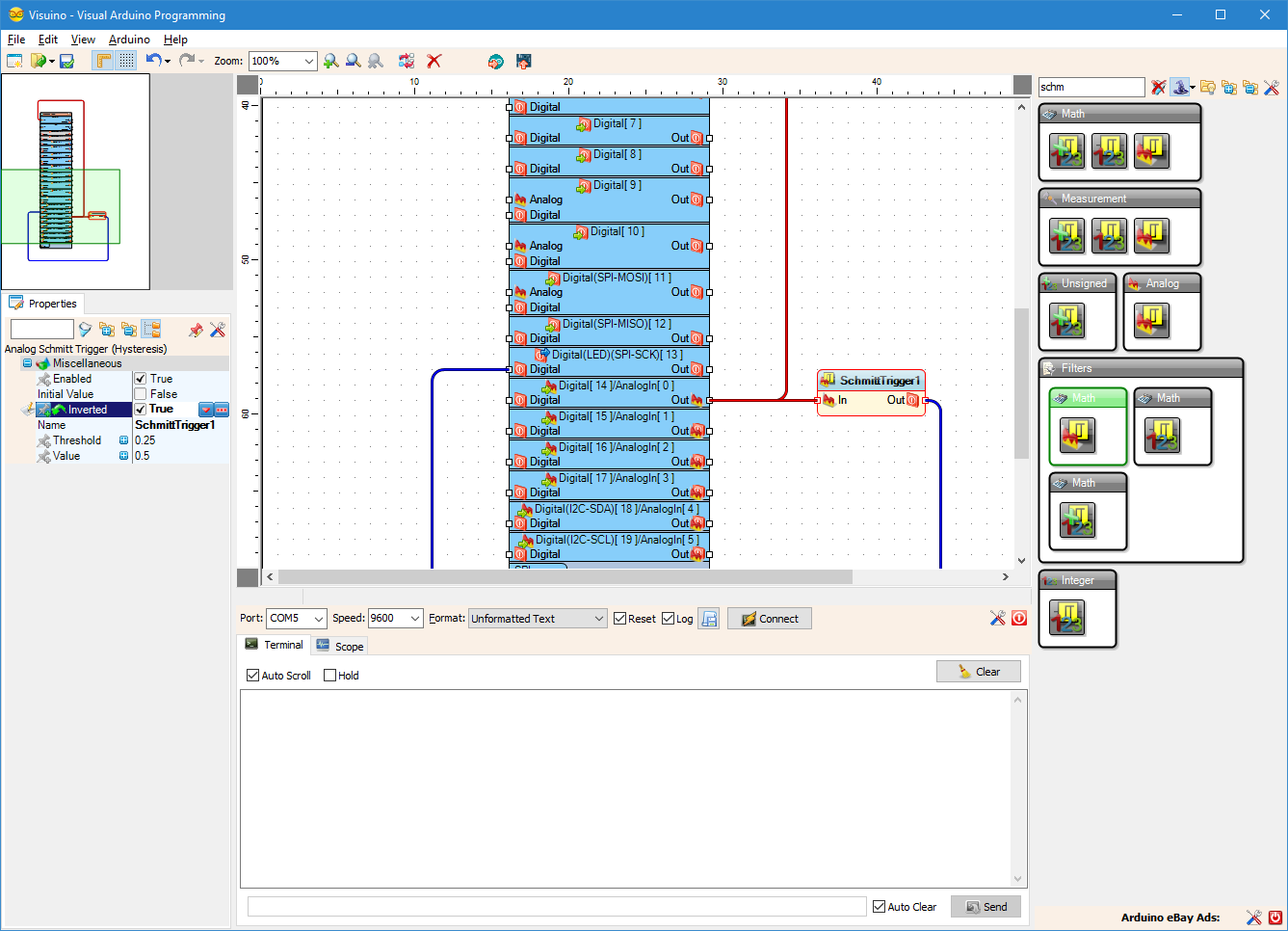This screenshot has height=931, width=1288.
Task: Click the Connect button
Action: coord(770,619)
